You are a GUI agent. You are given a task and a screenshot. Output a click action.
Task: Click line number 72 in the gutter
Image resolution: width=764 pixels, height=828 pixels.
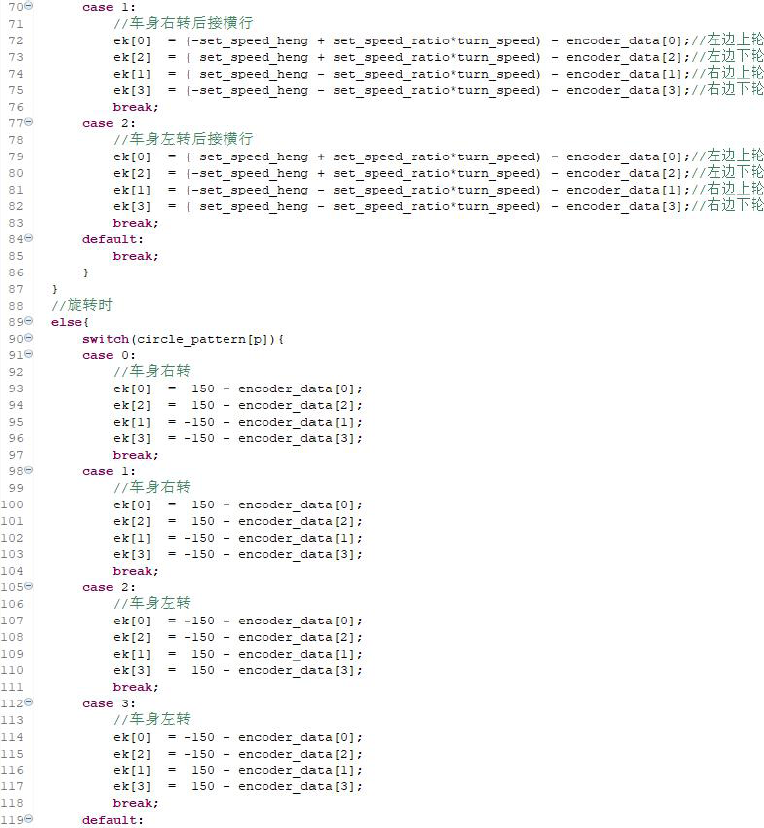point(16,41)
